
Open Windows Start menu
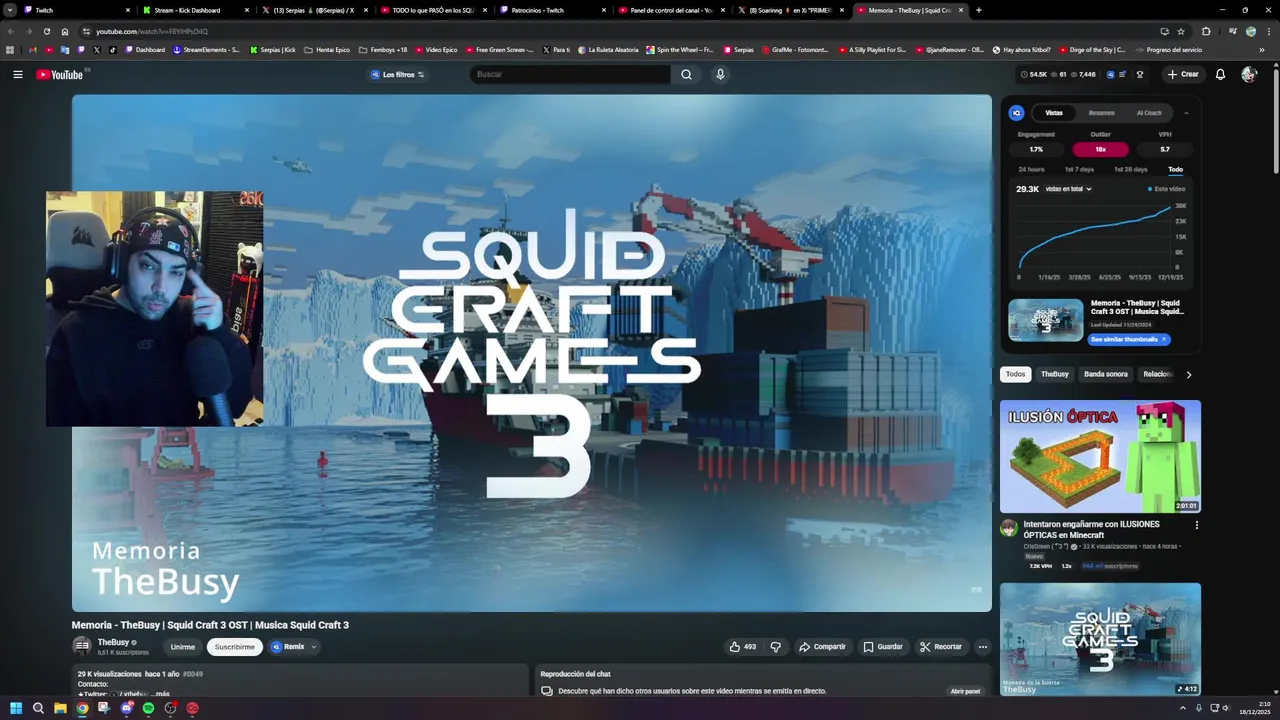click(16, 708)
